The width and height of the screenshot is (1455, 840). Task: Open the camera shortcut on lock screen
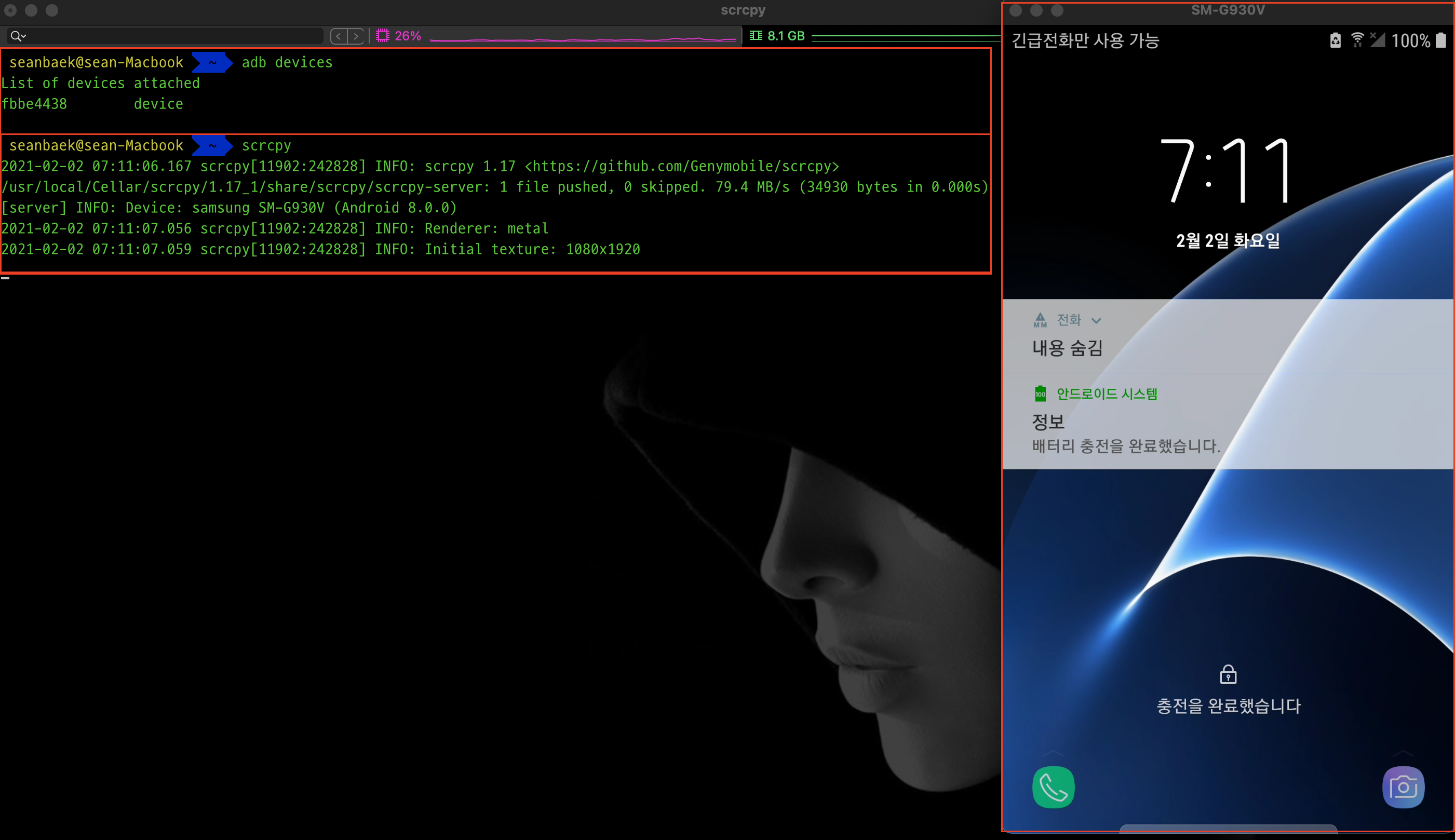[1403, 787]
